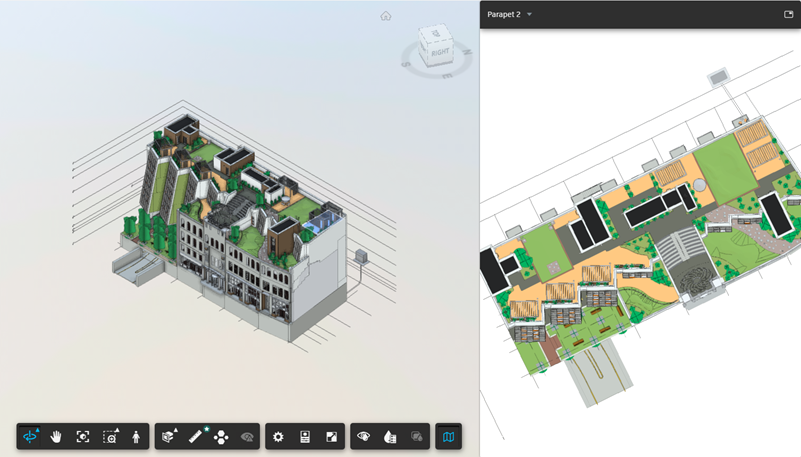Toggle the map split-view button
The image size is (801, 457).
(x=449, y=437)
